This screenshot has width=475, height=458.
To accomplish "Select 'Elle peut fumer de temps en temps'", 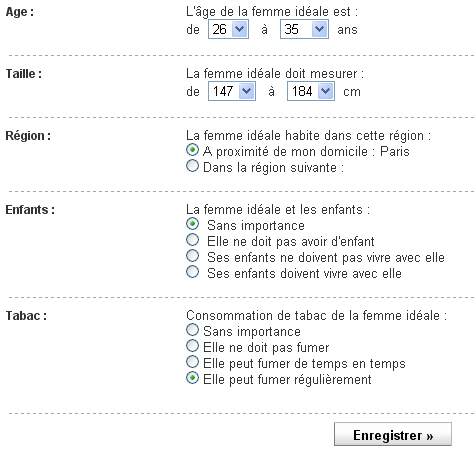I will (x=192, y=362).
